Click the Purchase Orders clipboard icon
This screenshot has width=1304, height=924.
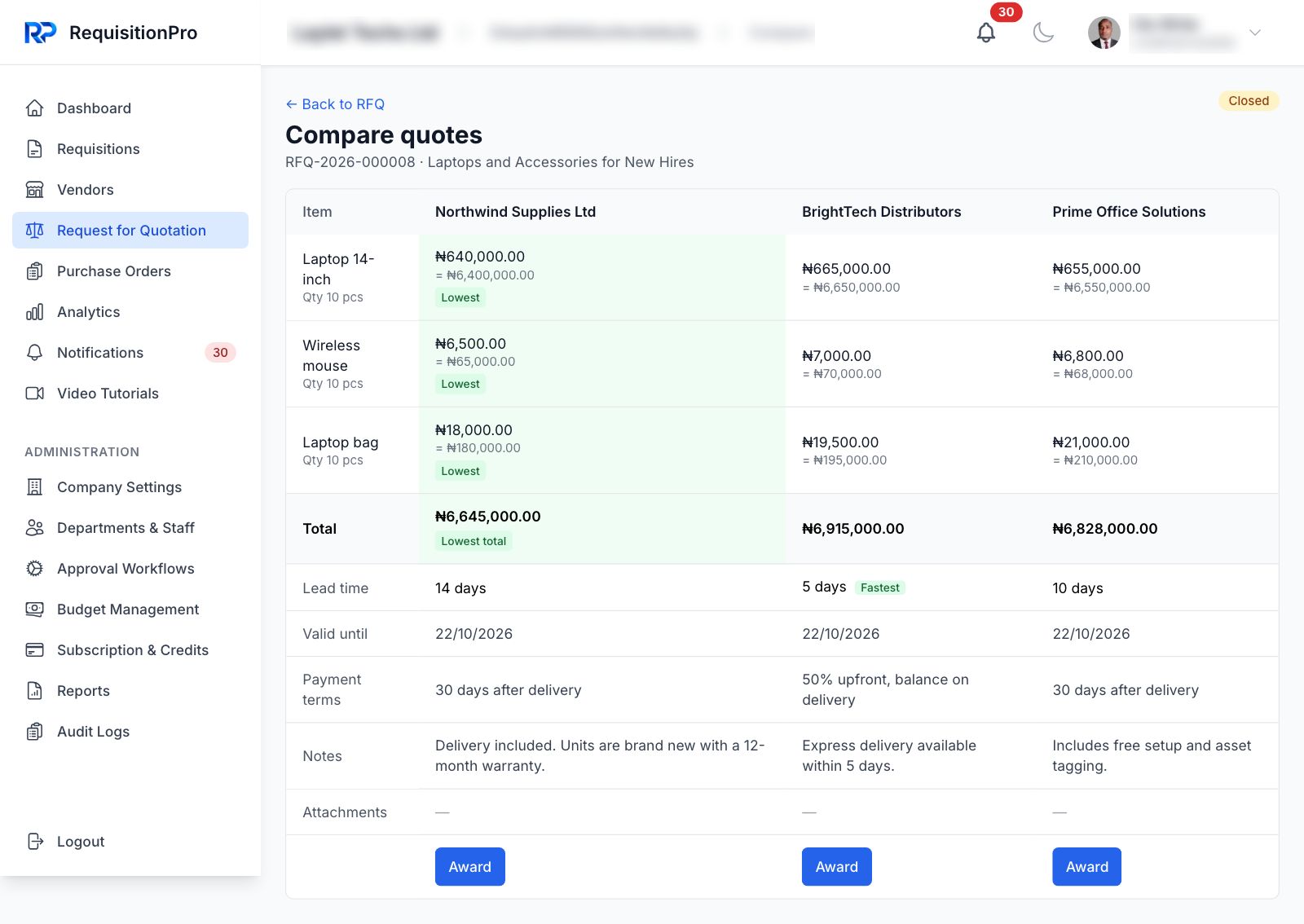(x=34, y=271)
